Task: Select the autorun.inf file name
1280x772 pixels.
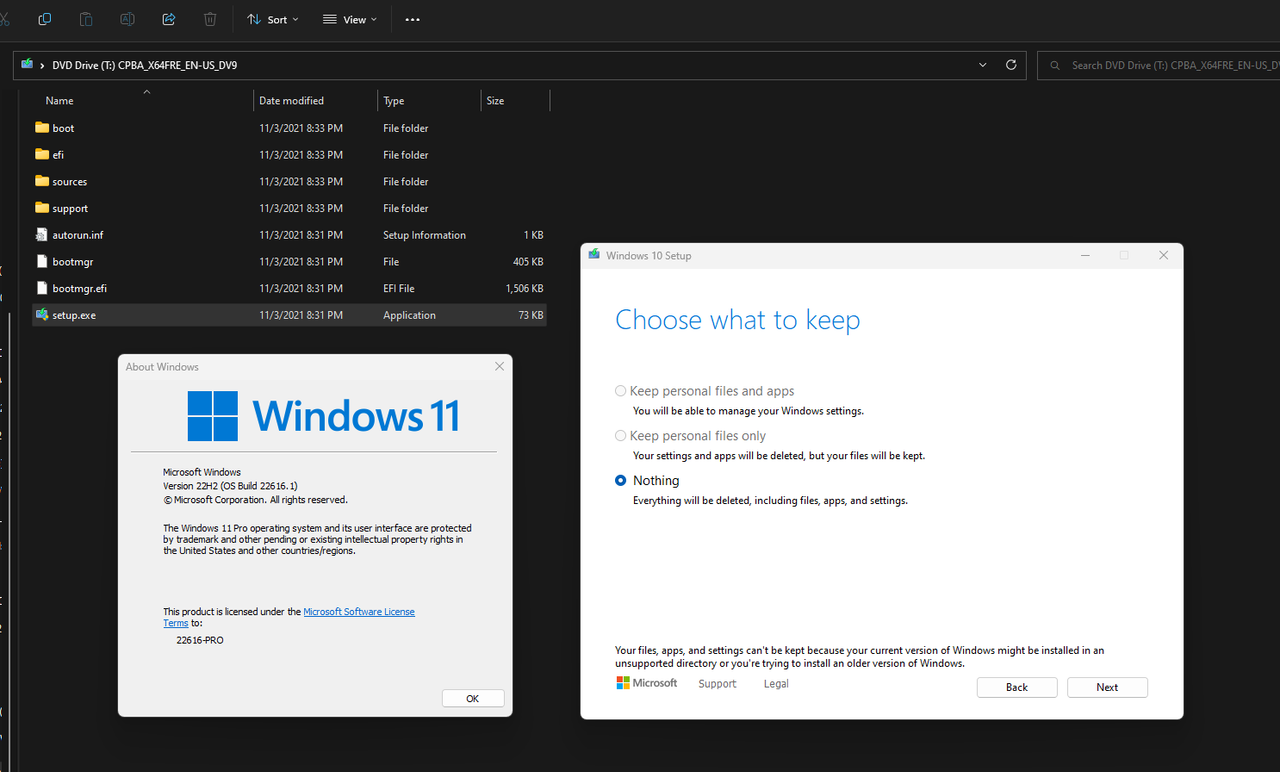Action: (x=78, y=235)
